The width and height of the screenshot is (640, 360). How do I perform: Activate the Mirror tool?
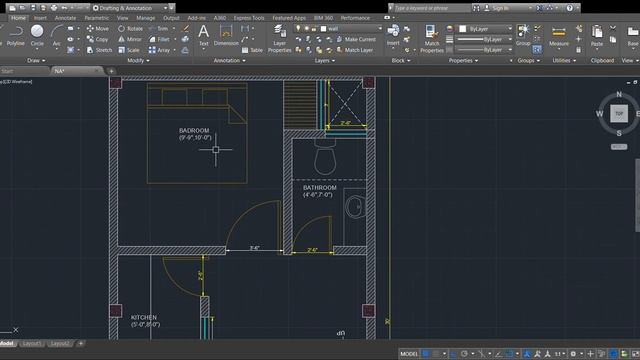(x=129, y=39)
